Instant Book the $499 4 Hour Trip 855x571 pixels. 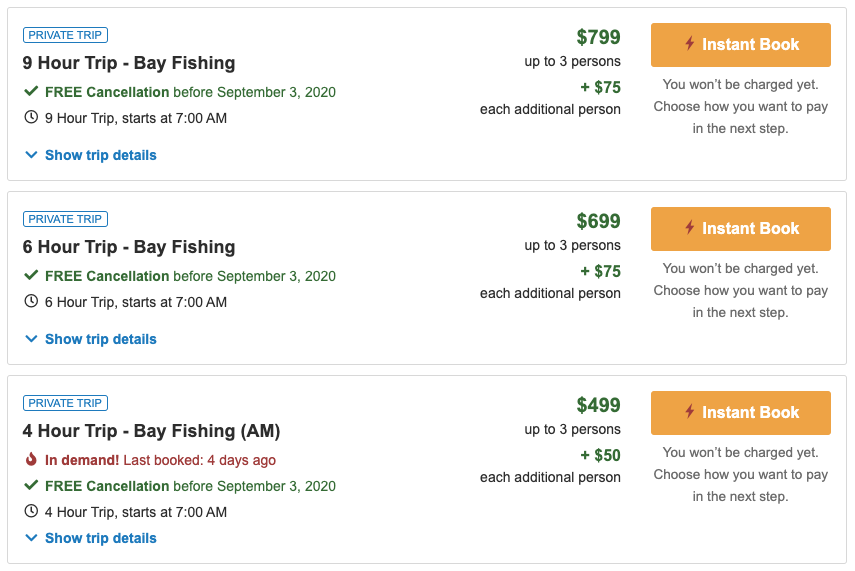pyautogui.click(x=740, y=412)
